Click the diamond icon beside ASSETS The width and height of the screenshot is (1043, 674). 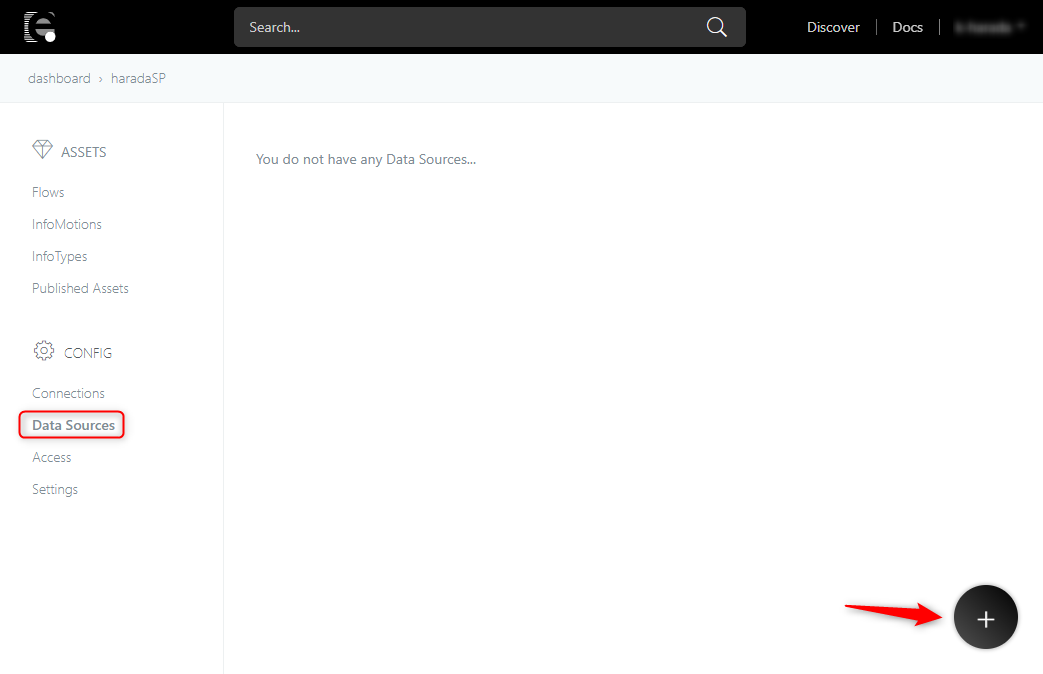[x=42, y=150]
